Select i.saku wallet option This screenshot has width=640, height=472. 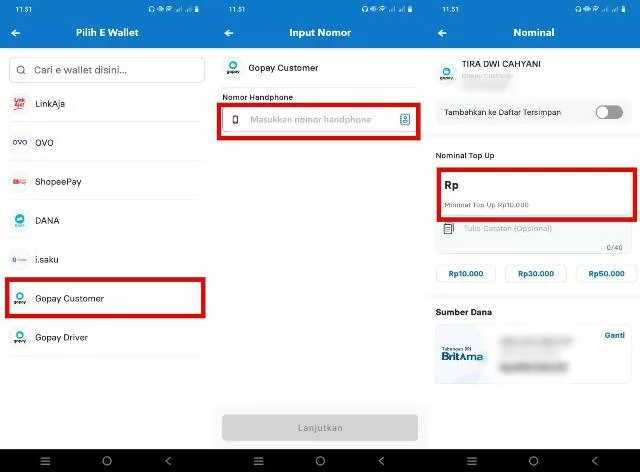tap(106, 259)
